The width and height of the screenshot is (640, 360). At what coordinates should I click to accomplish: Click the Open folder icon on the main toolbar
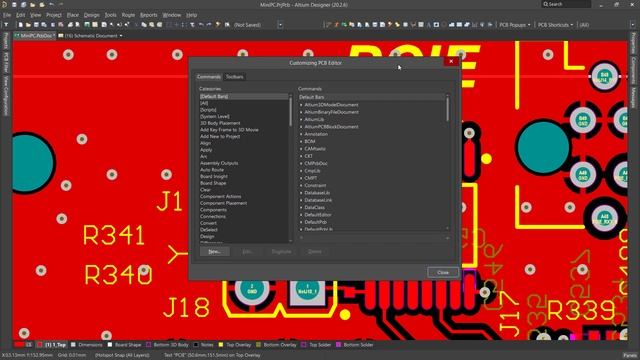[x=28, y=25]
